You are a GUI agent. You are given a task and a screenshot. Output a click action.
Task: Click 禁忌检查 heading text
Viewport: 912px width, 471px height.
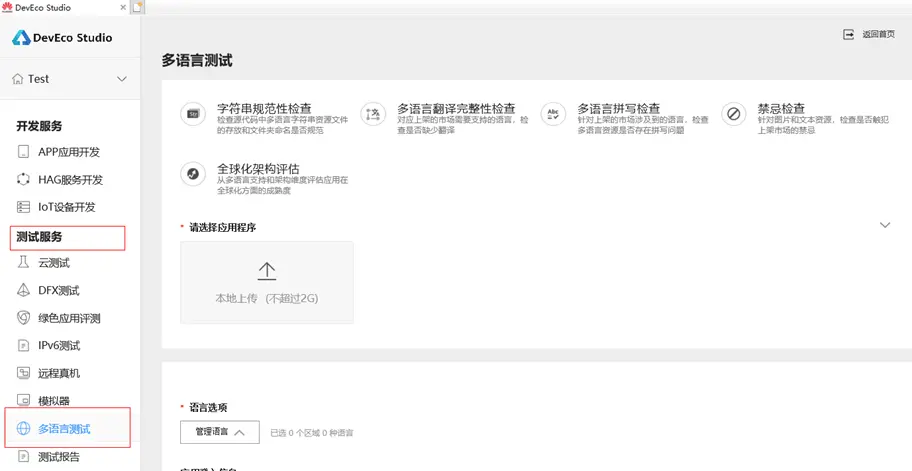[781, 109]
